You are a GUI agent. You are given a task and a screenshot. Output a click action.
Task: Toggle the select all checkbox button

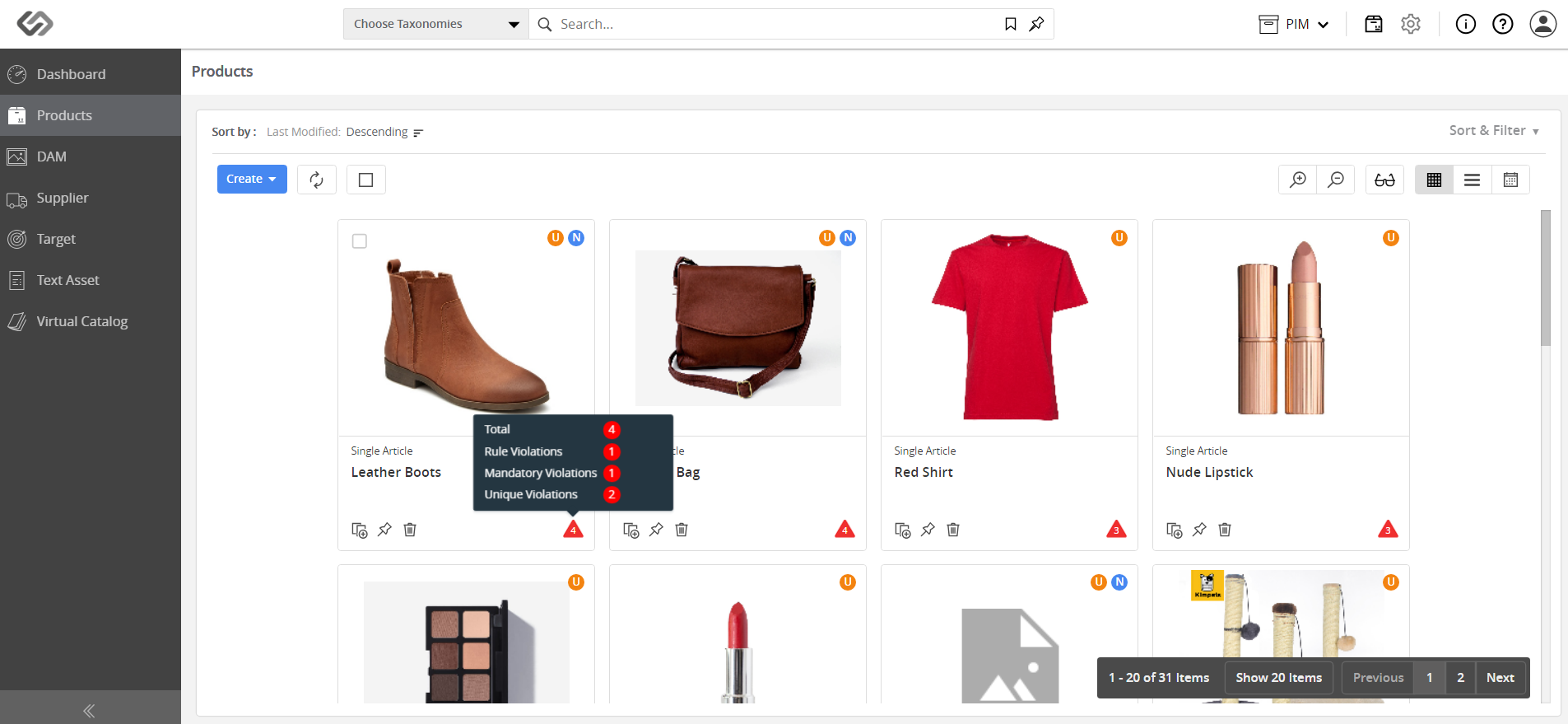click(x=366, y=180)
